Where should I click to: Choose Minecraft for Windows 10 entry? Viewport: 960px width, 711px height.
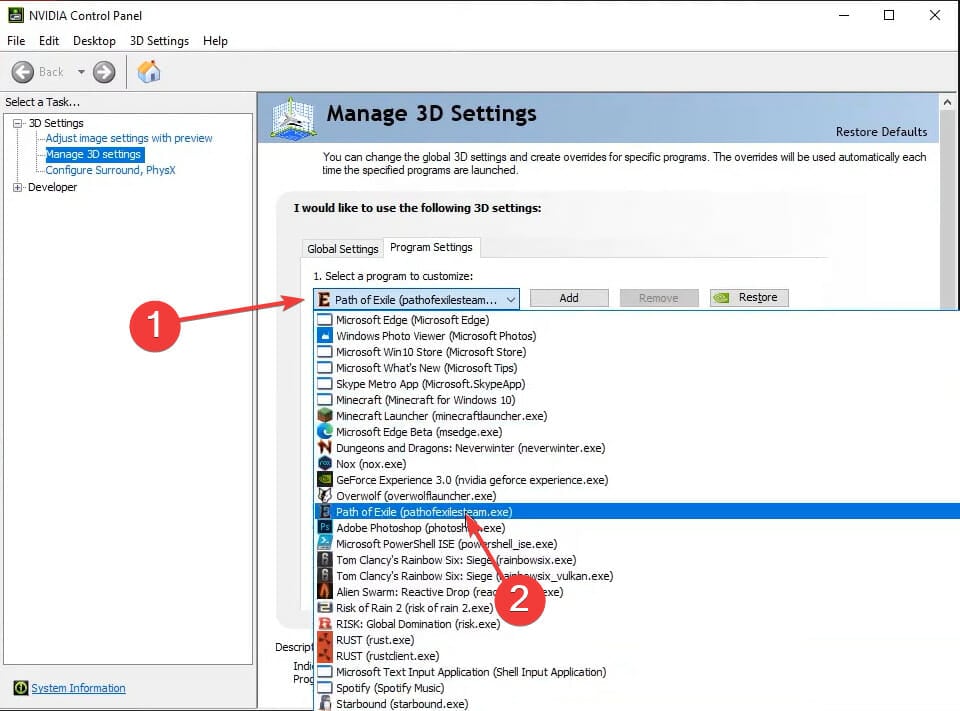pyautogui.click(x=637, y=399)
